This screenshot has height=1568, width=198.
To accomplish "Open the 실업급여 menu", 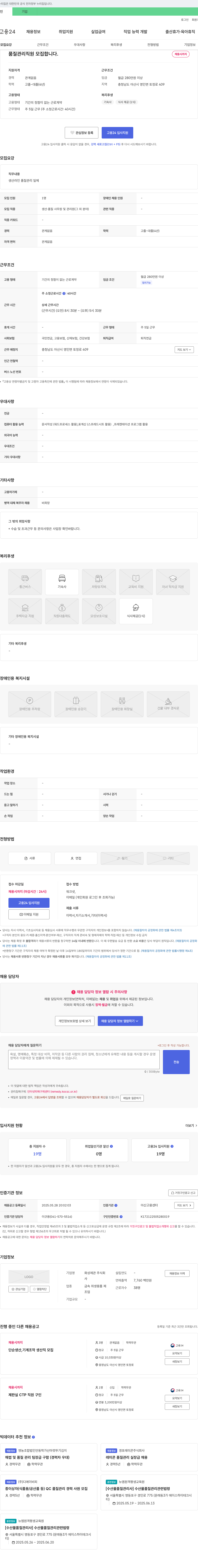I will coord(98,32).
